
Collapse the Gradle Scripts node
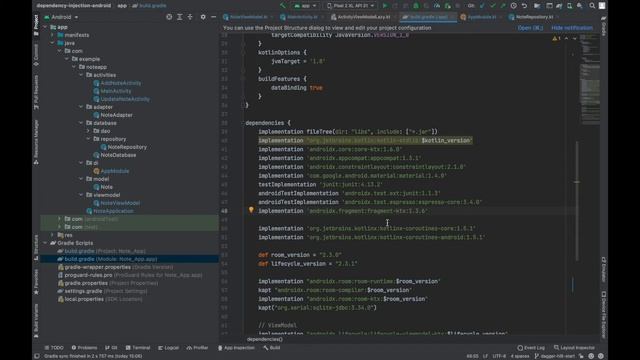(x=45, y=243)
